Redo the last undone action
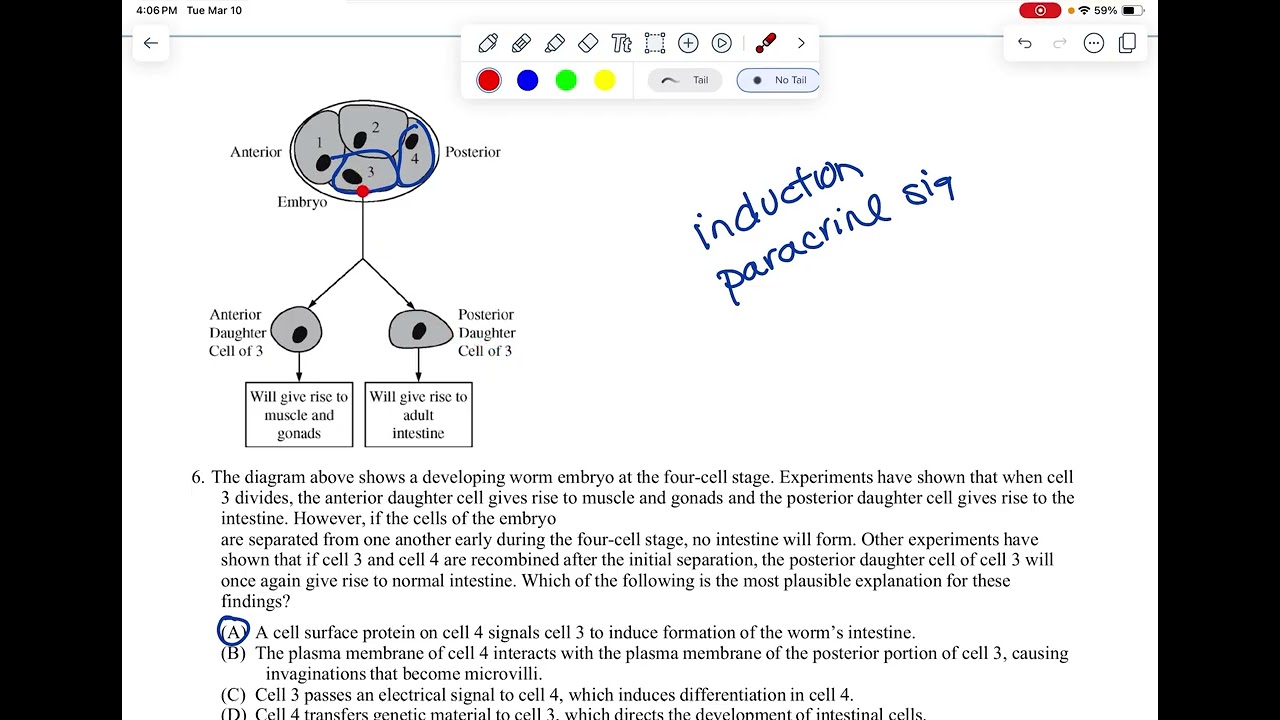 coord(1060,43)
